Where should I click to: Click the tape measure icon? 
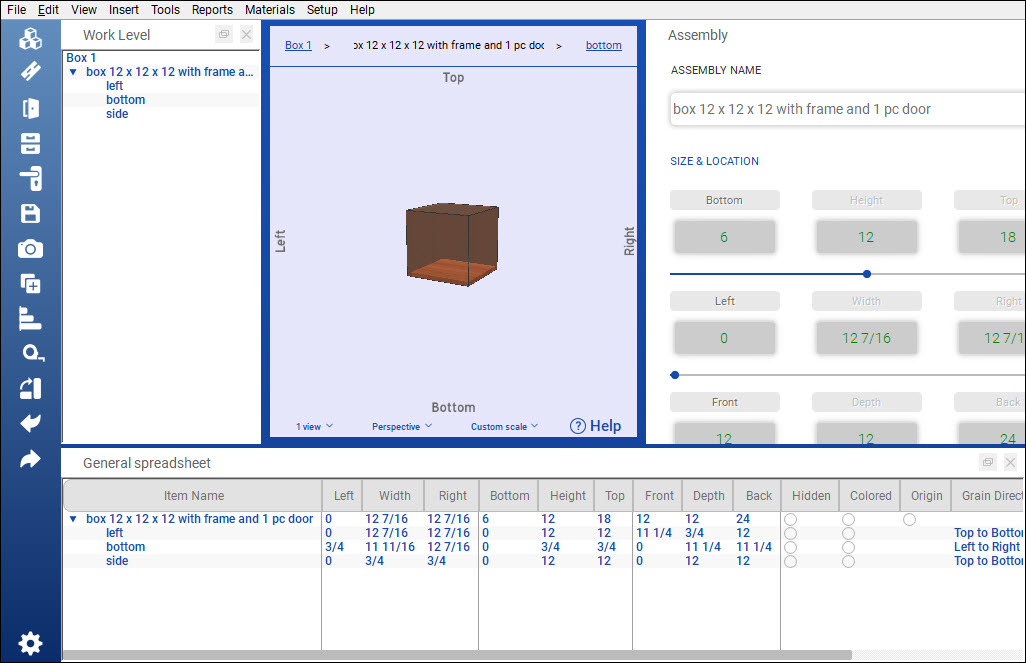point(31,353)
